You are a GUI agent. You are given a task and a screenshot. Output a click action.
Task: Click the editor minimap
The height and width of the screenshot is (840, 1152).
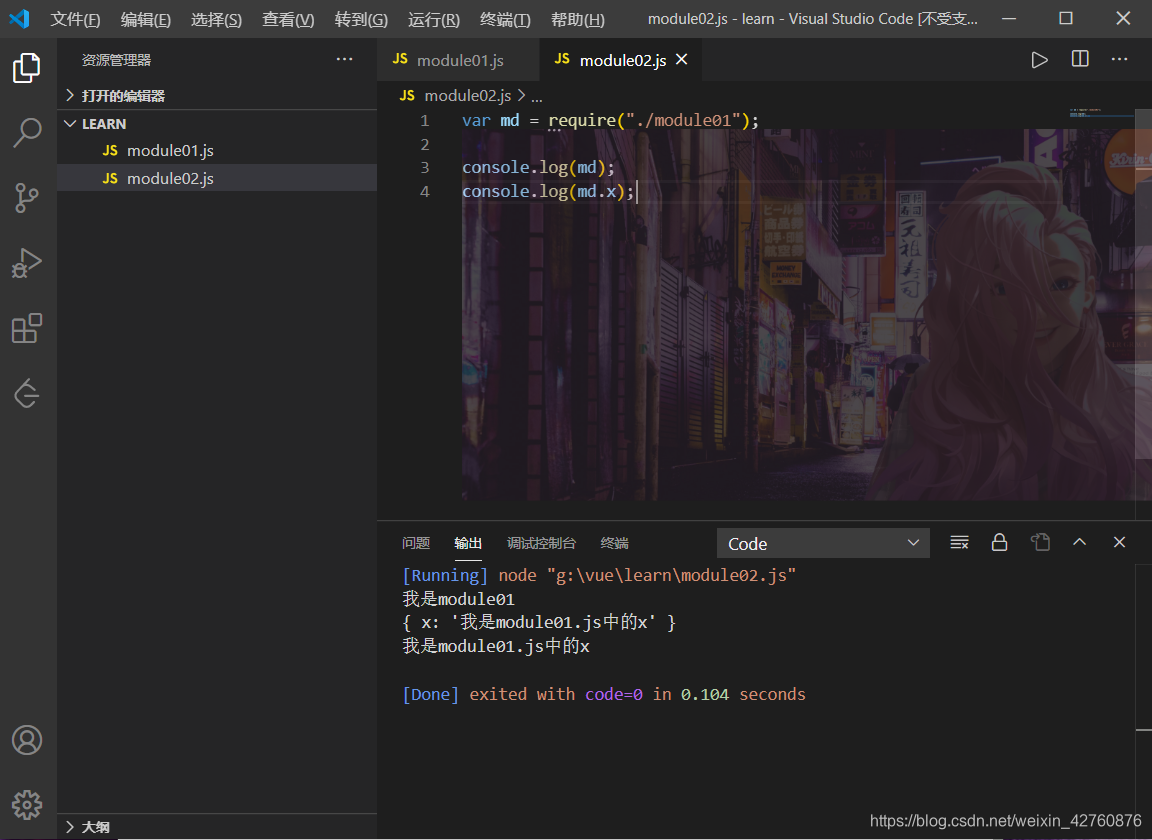(x=1100, y=115)
